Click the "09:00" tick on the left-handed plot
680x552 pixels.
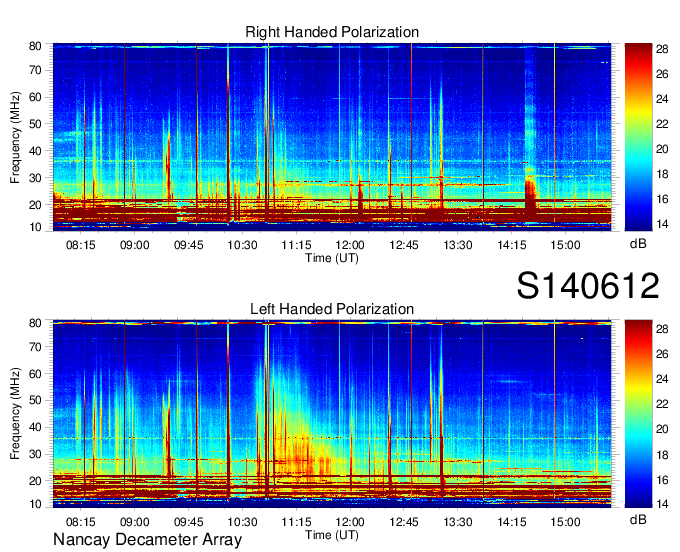tap(134, 522)
